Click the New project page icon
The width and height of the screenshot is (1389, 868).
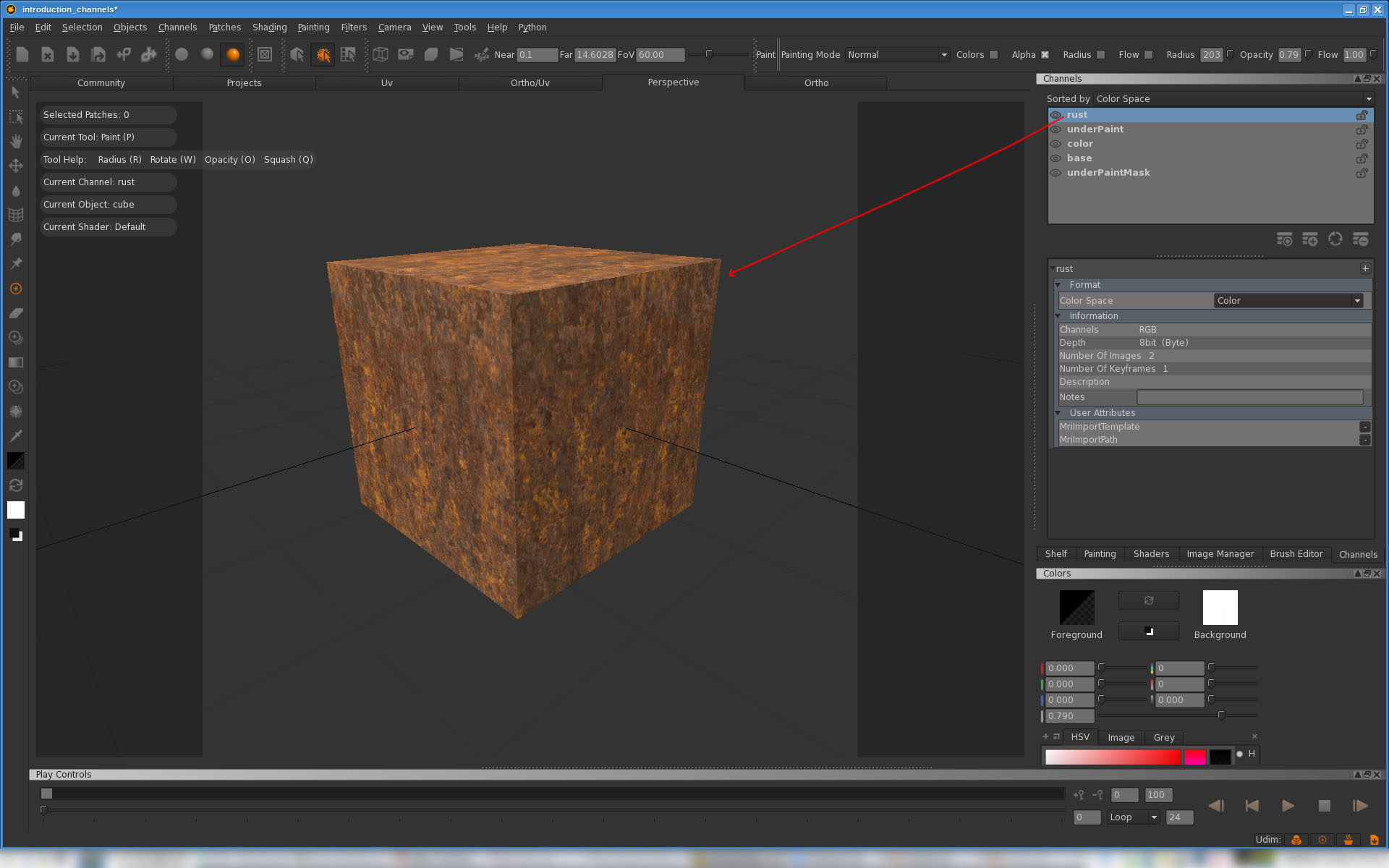point(22,54)
